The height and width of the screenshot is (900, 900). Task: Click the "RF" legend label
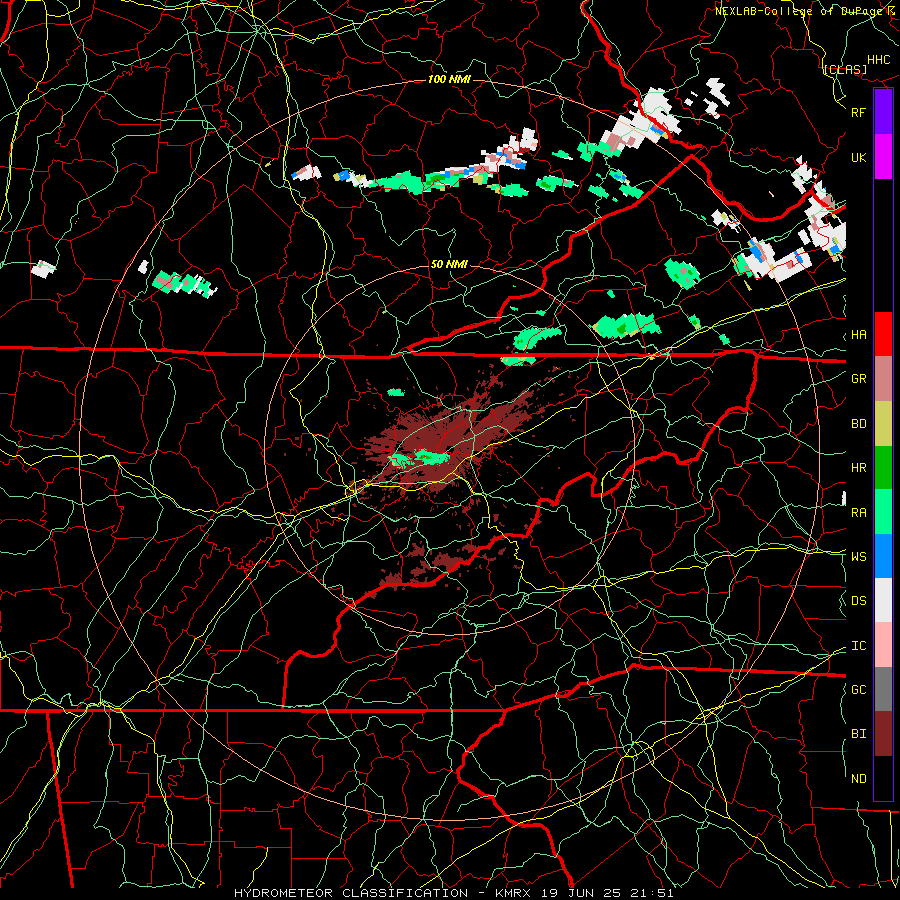coord(858,112)
